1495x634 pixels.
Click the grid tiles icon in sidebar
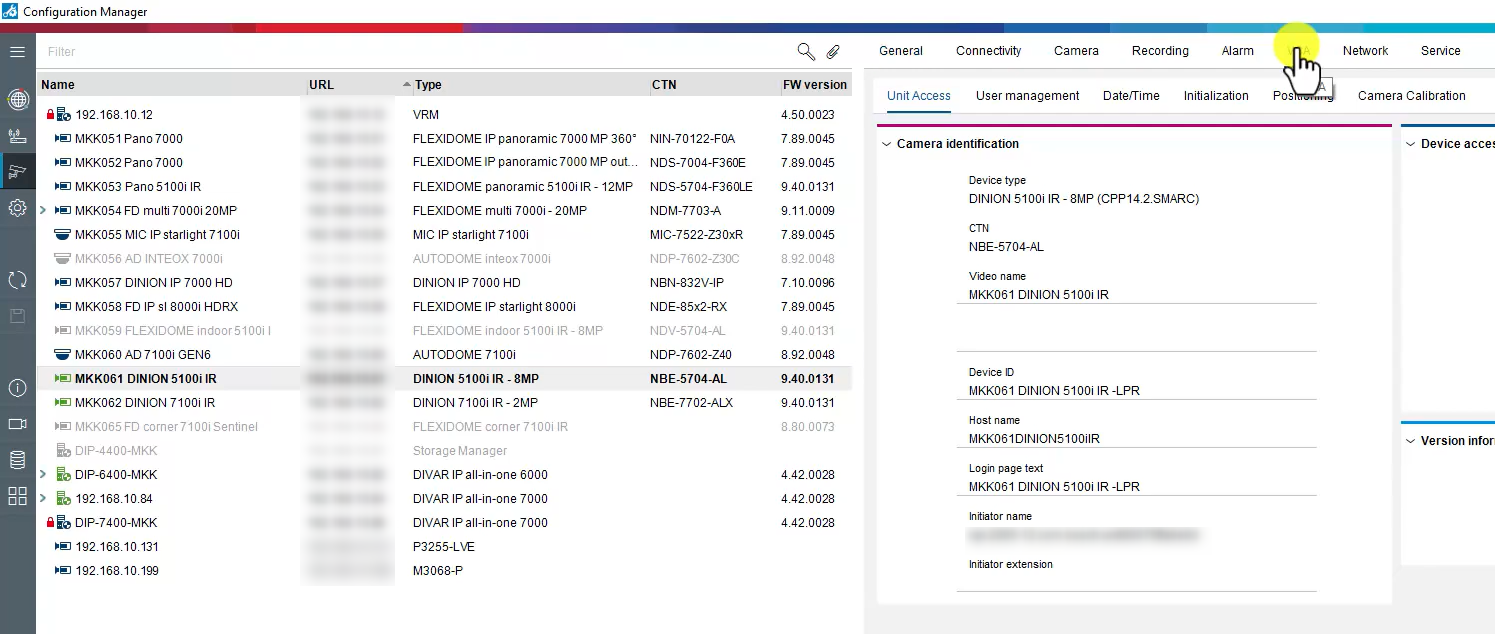(x=17, y=496)
